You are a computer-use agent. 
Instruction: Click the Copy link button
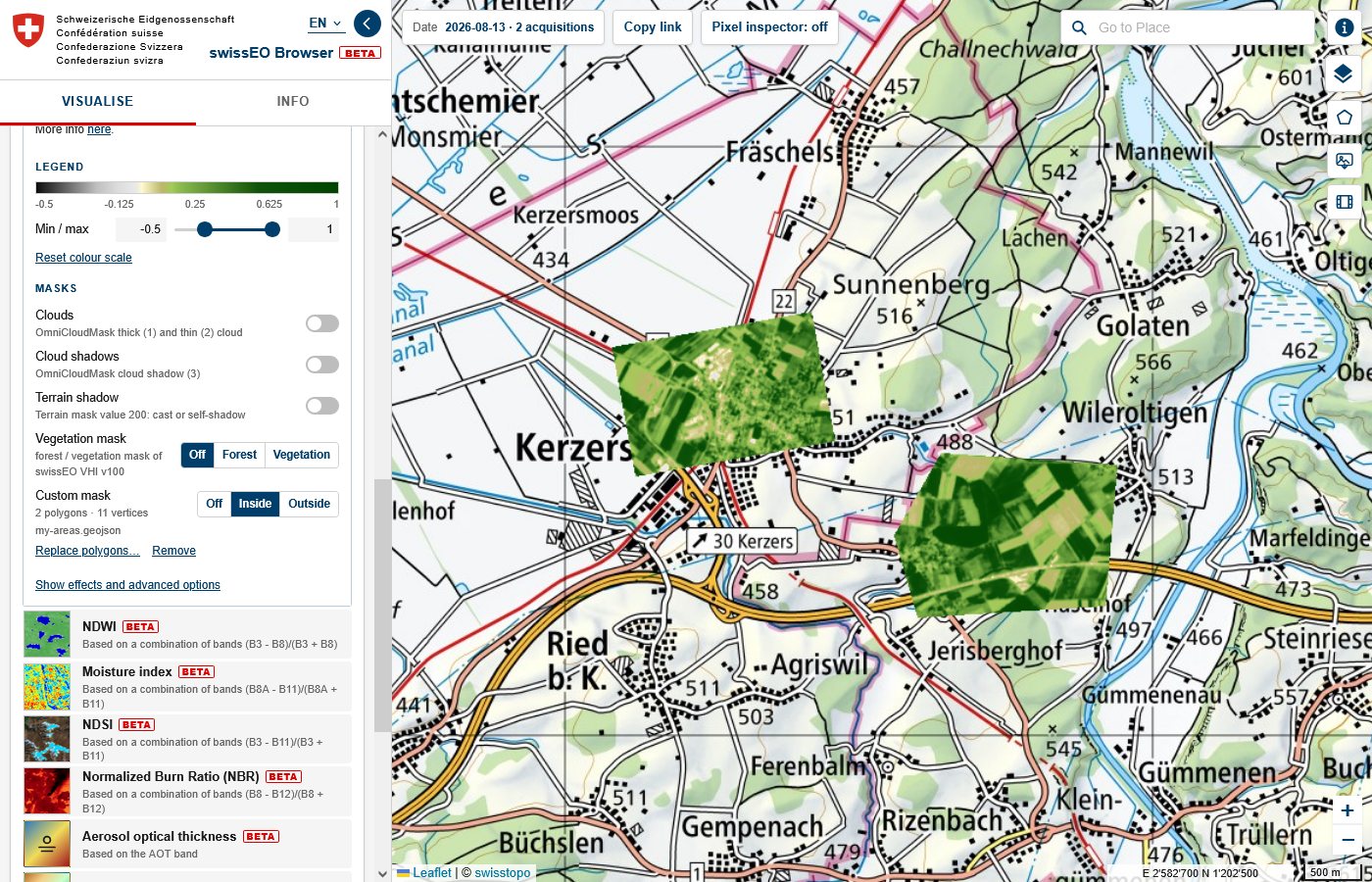(653, 27)
